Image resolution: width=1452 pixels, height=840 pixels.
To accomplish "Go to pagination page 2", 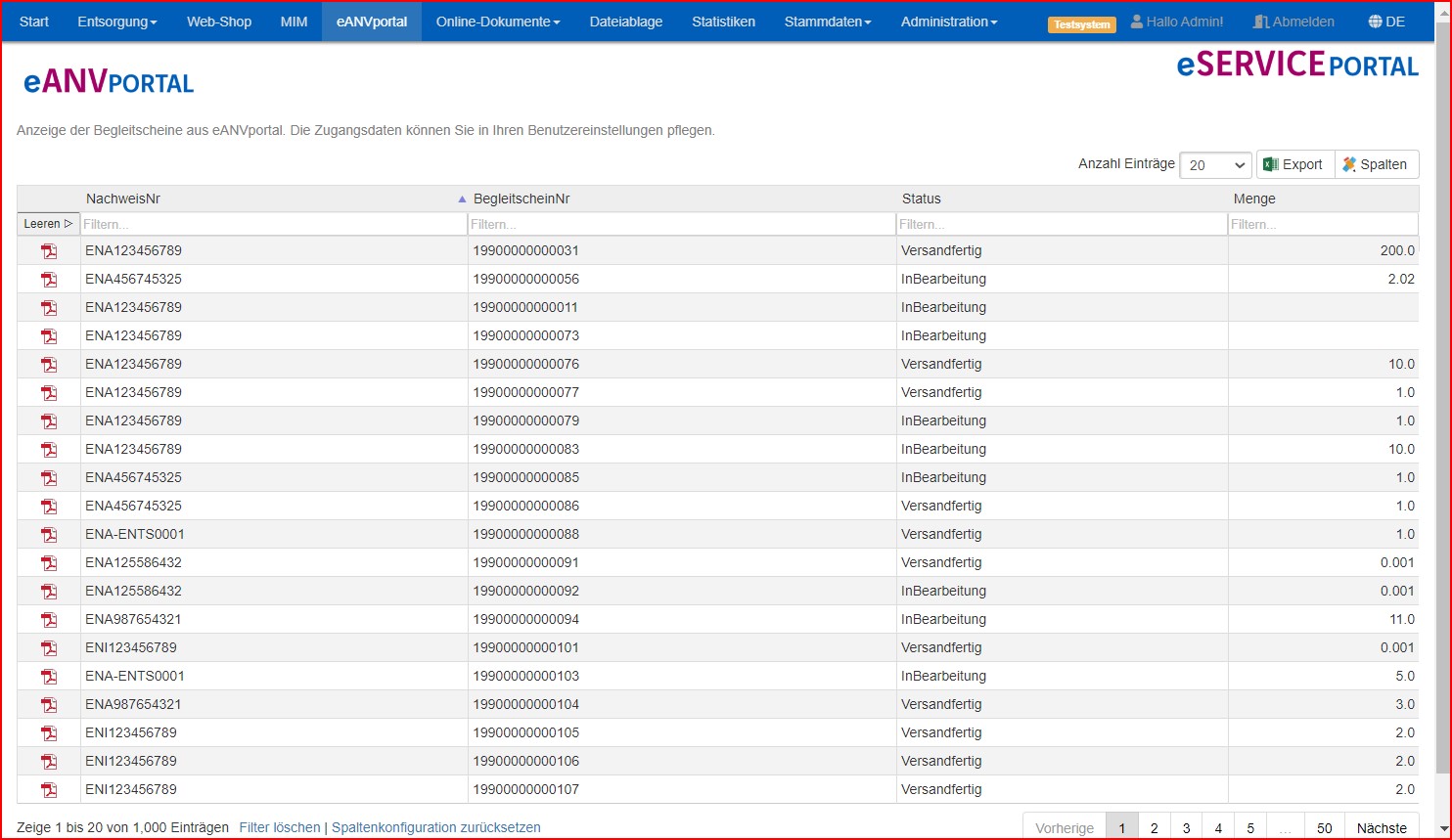I will point(1155,827).
